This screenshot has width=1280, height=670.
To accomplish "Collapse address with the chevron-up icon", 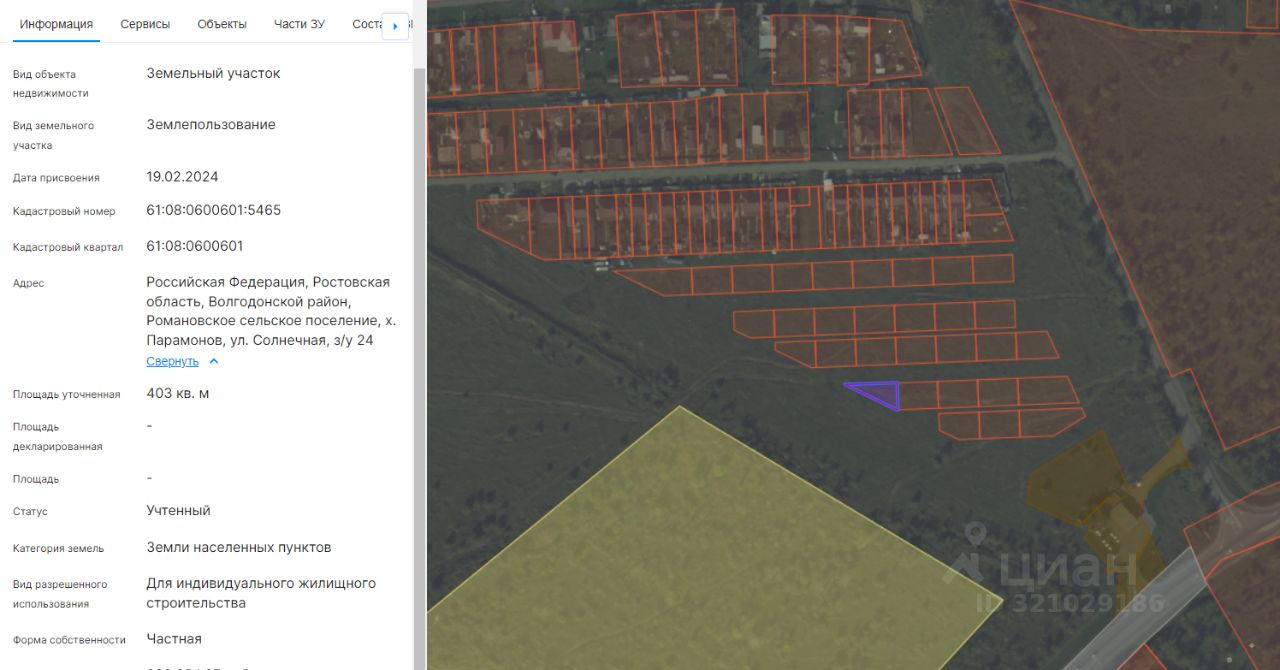I will [213, 361].
